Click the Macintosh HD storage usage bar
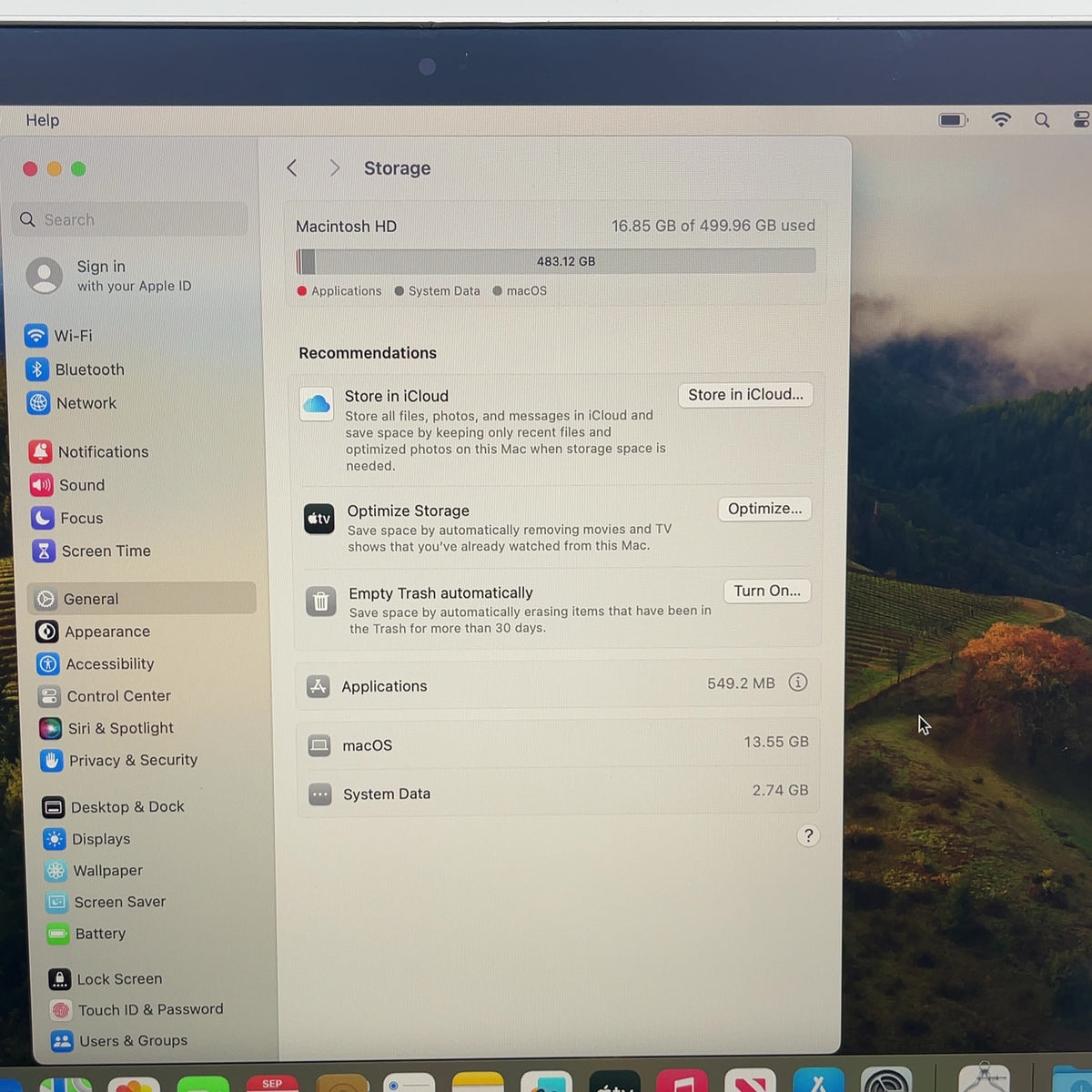 [556, 261]
